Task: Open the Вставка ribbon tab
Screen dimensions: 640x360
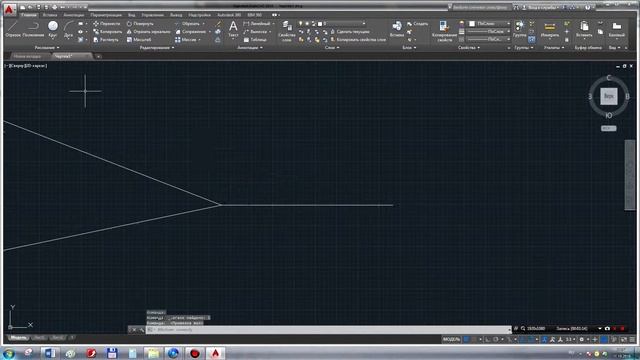Action: coord(50,15)
